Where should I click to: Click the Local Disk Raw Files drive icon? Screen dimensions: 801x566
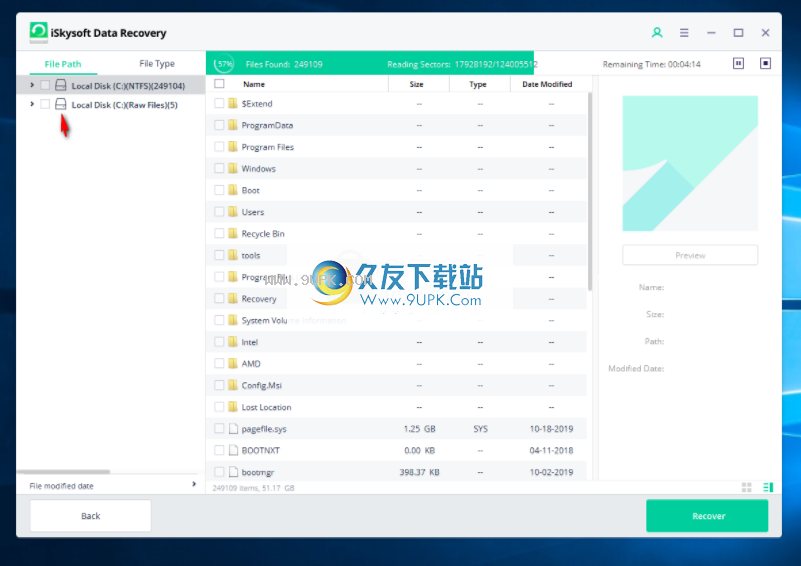[x=61, y=104]
